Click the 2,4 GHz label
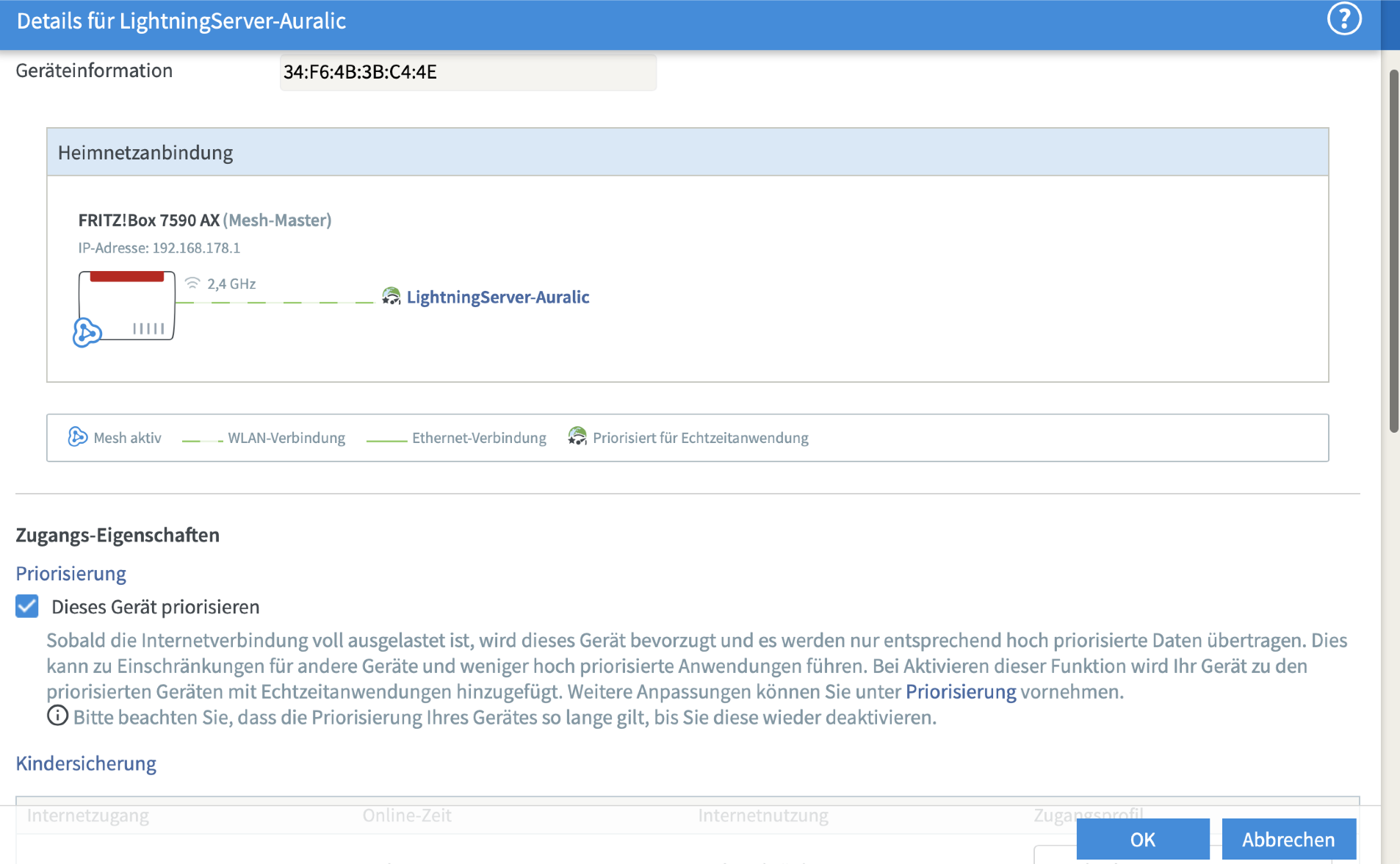1400x864 pixels. 231,284
